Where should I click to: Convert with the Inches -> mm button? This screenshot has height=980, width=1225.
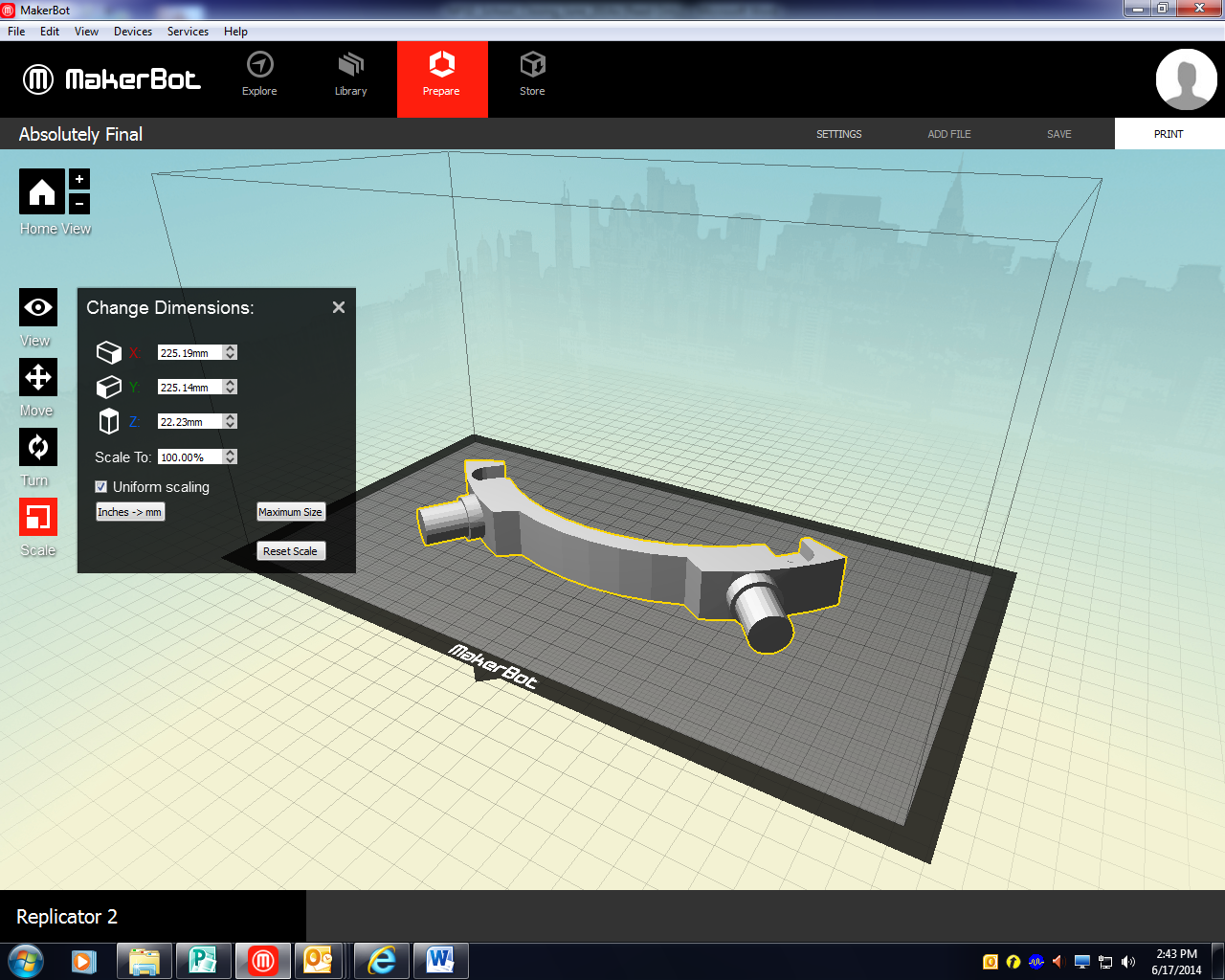click(129, 512)
